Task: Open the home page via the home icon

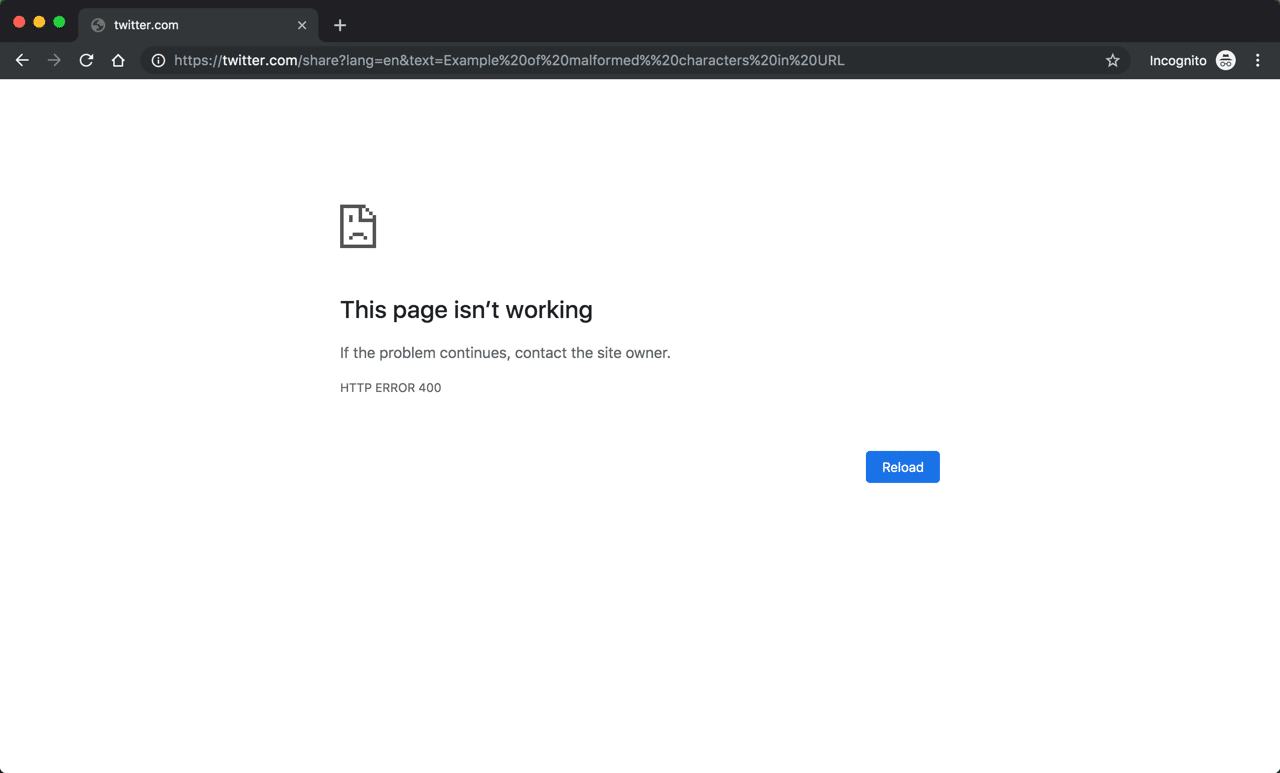Action: pos(118,60)
